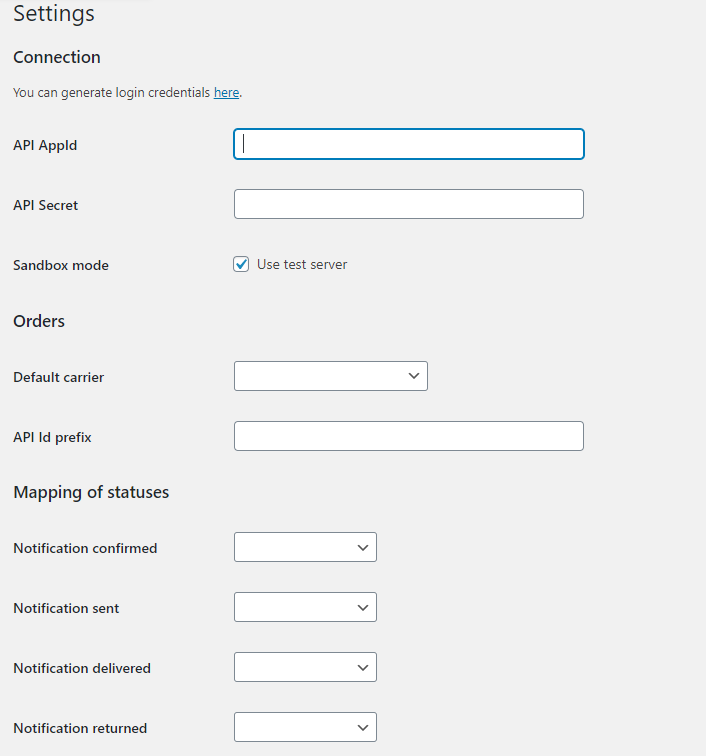Open the Default carrier dropdown
This screenshot has width=706, height=756.
331,376
